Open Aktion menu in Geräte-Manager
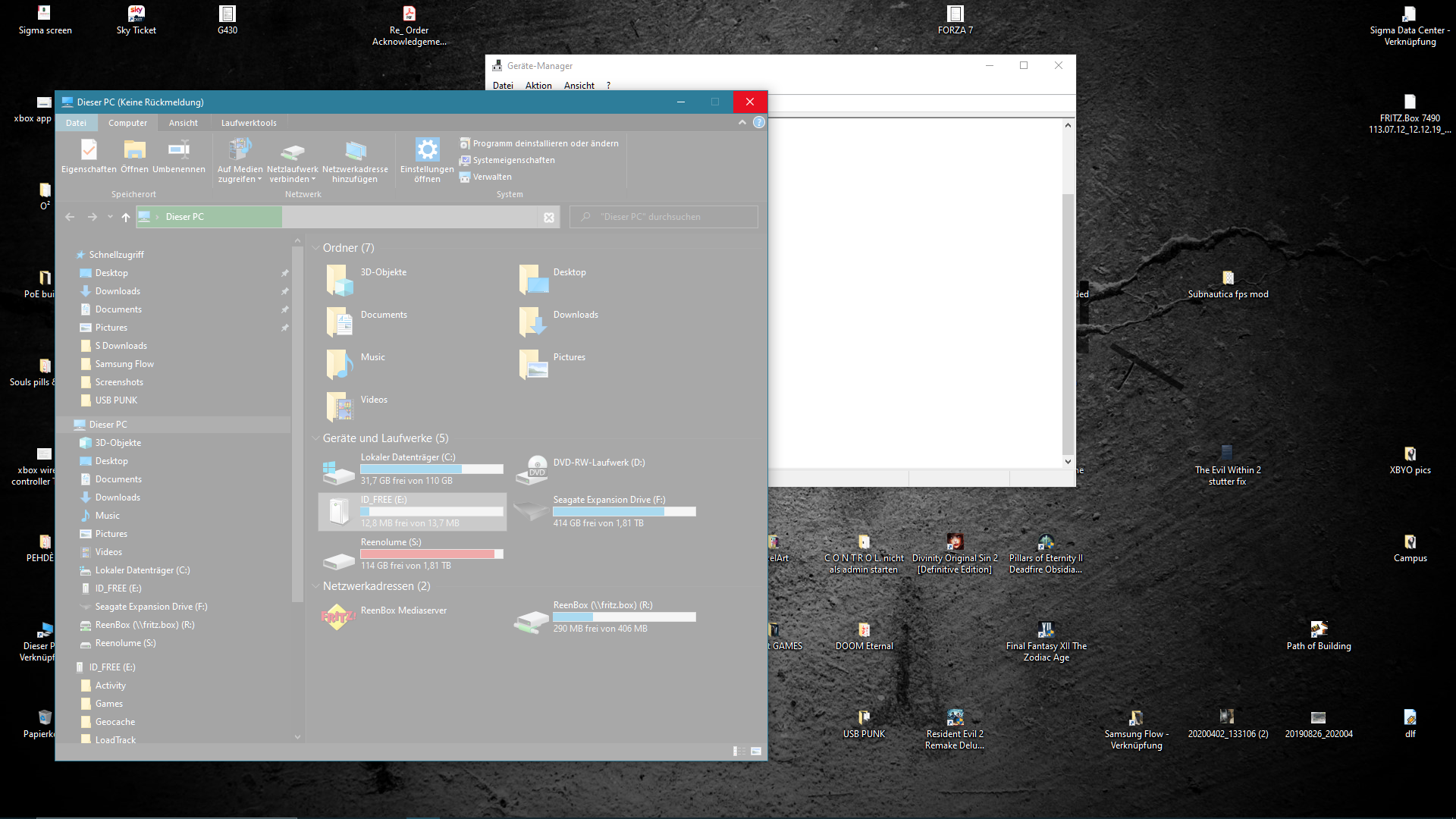This screenshot has height=819, width=1456. tap(538, 86)
